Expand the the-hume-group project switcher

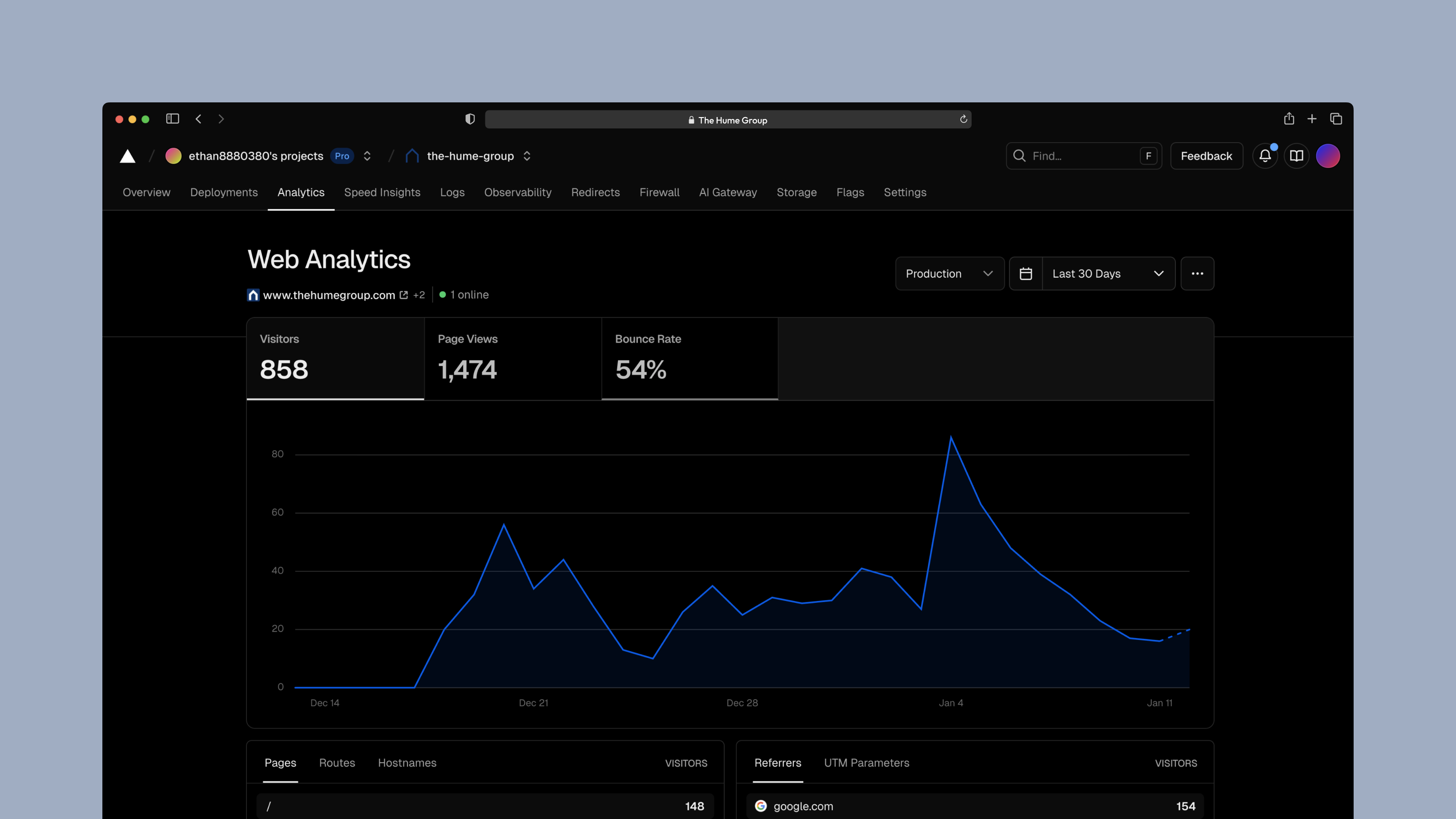click(527, 156)
